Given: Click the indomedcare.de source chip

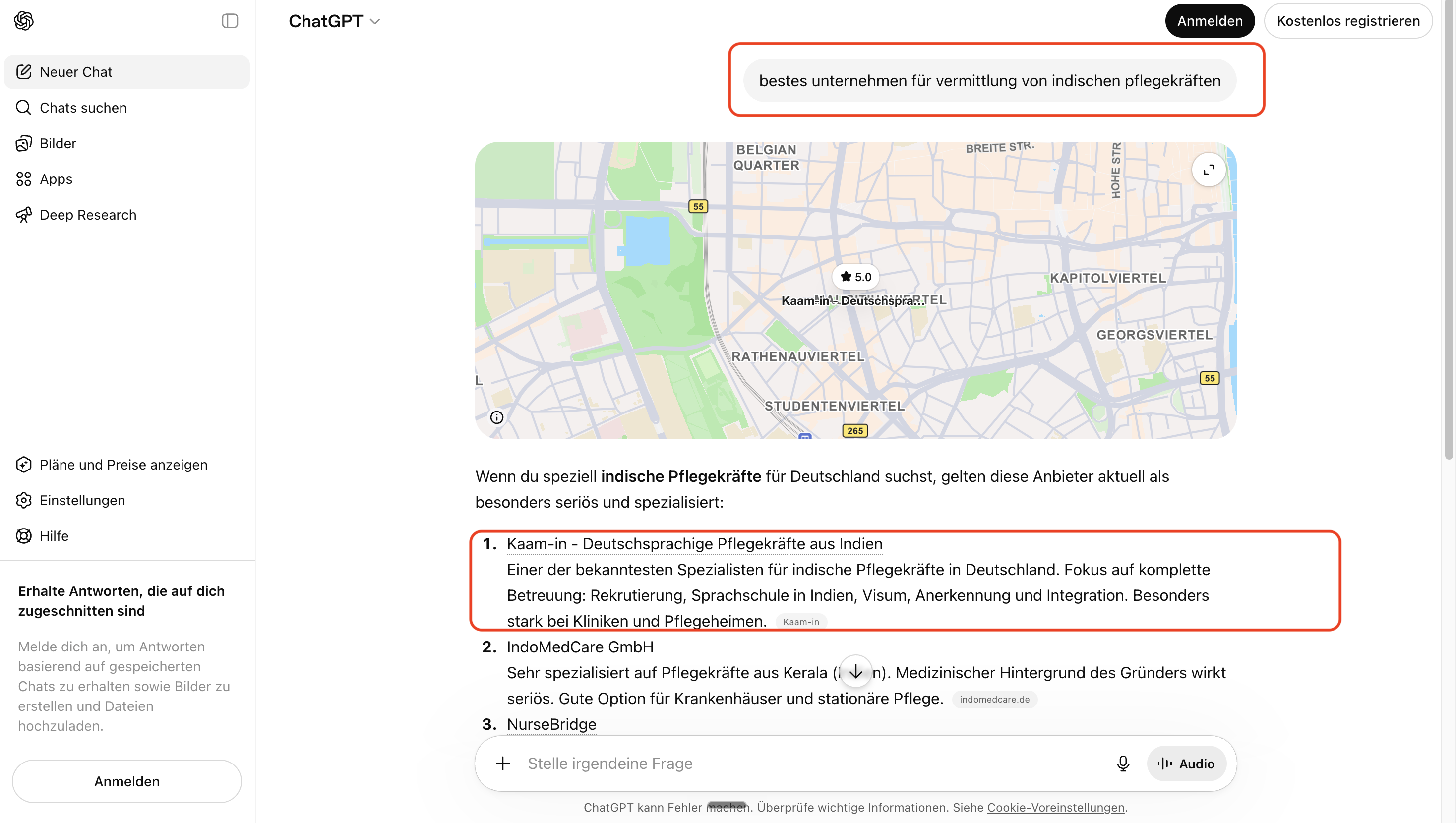Looking at the screenshot, I should coord(994,699).
